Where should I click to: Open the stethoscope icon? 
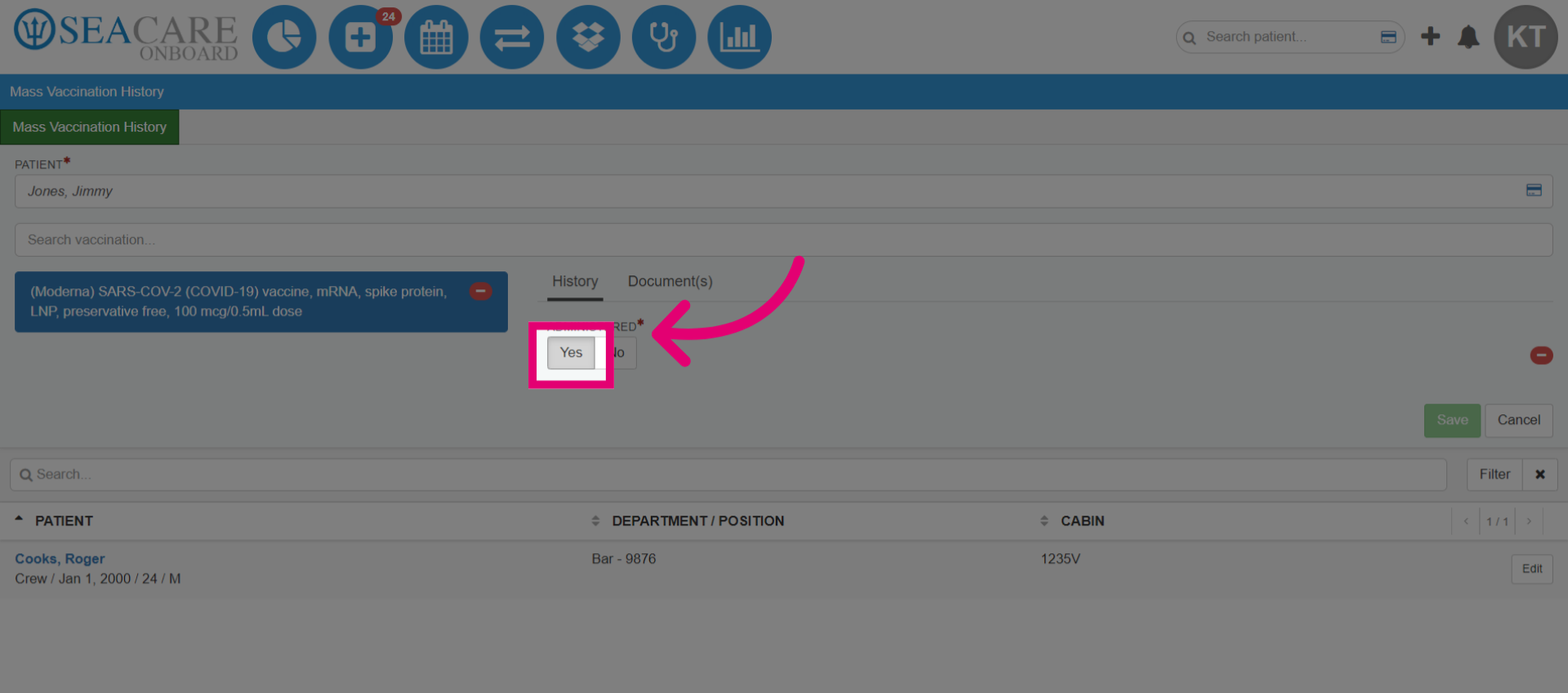click(x=664, y=37)
